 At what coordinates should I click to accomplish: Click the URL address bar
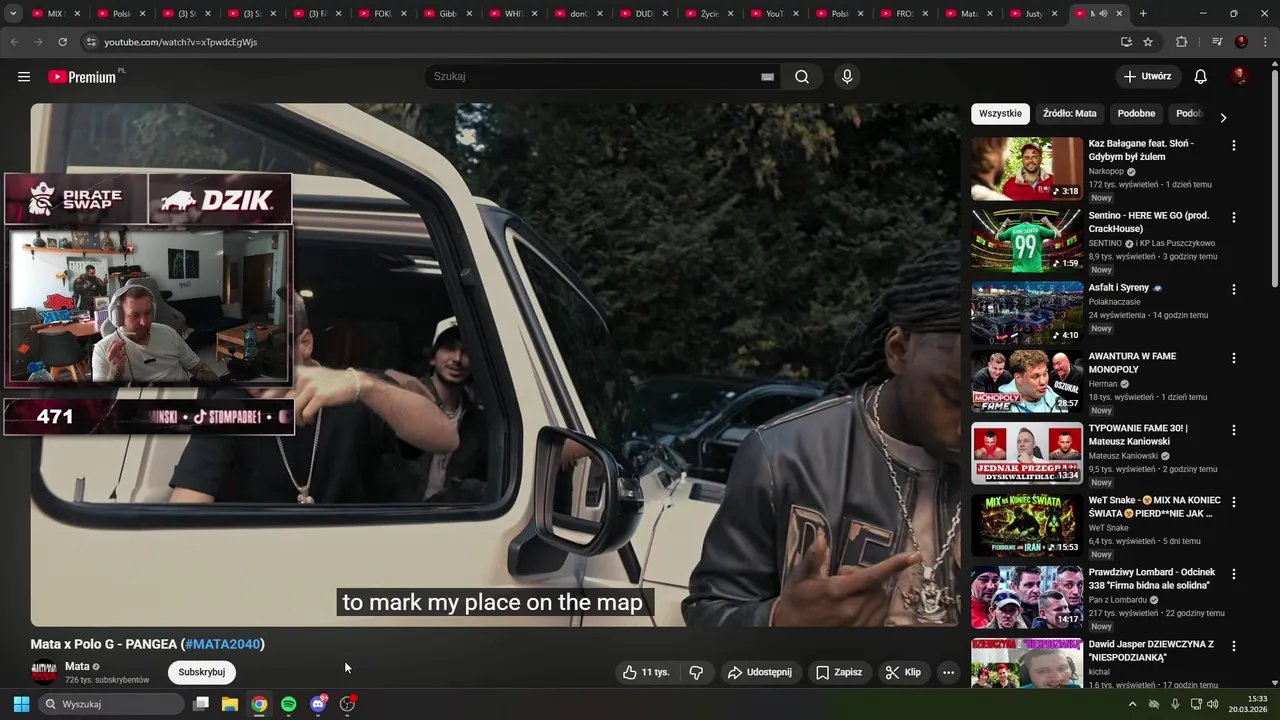[x=600, y=42]
